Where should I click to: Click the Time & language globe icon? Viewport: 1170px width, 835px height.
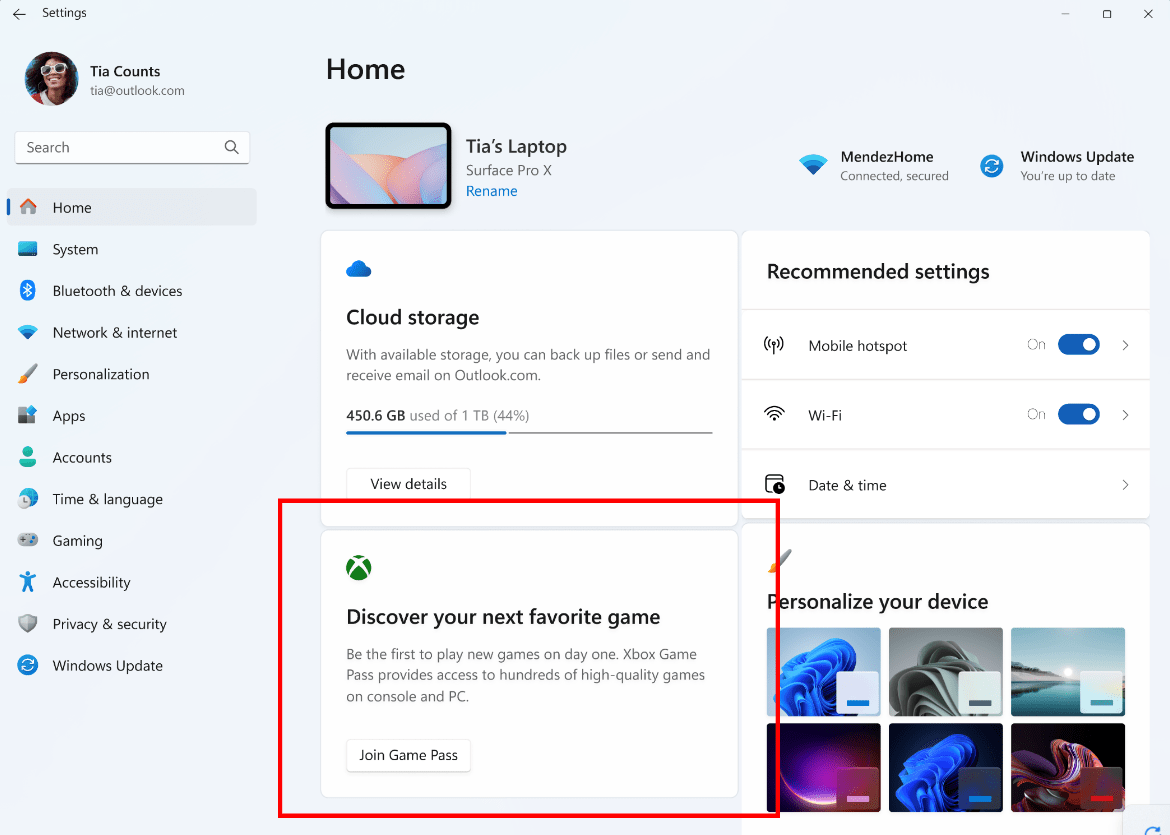[x=28, y=498]
